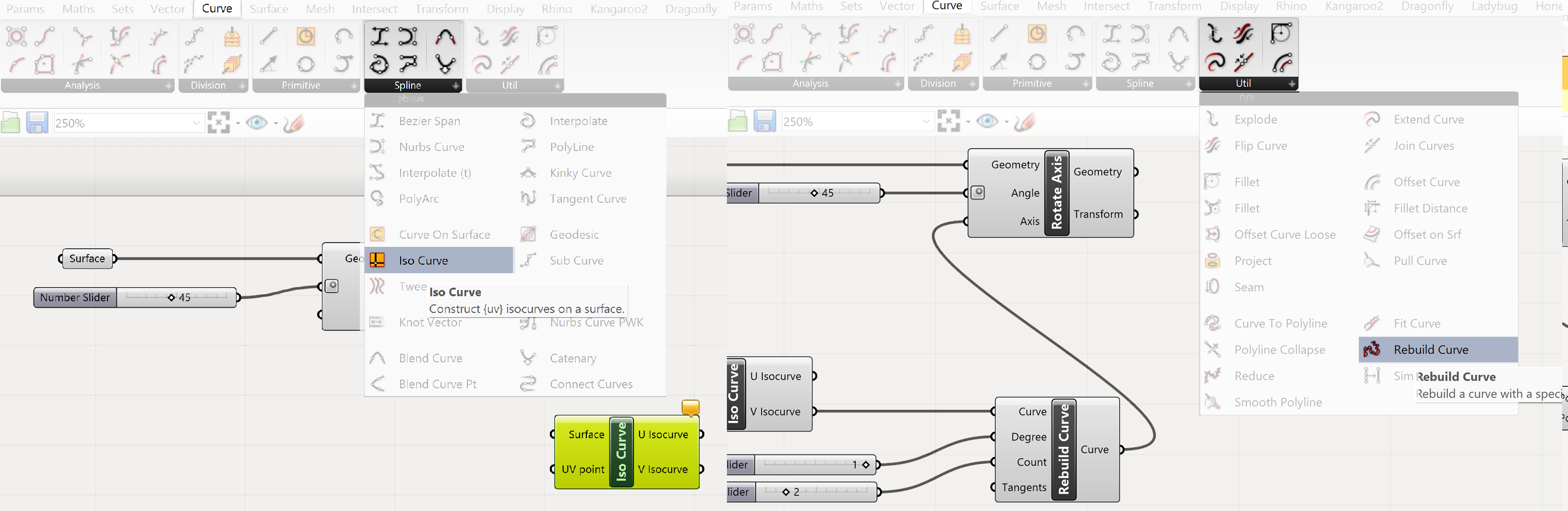Select Iso Curve in the Spline menu
This screenshot has width=1568, height=511.
click(423, 260)
